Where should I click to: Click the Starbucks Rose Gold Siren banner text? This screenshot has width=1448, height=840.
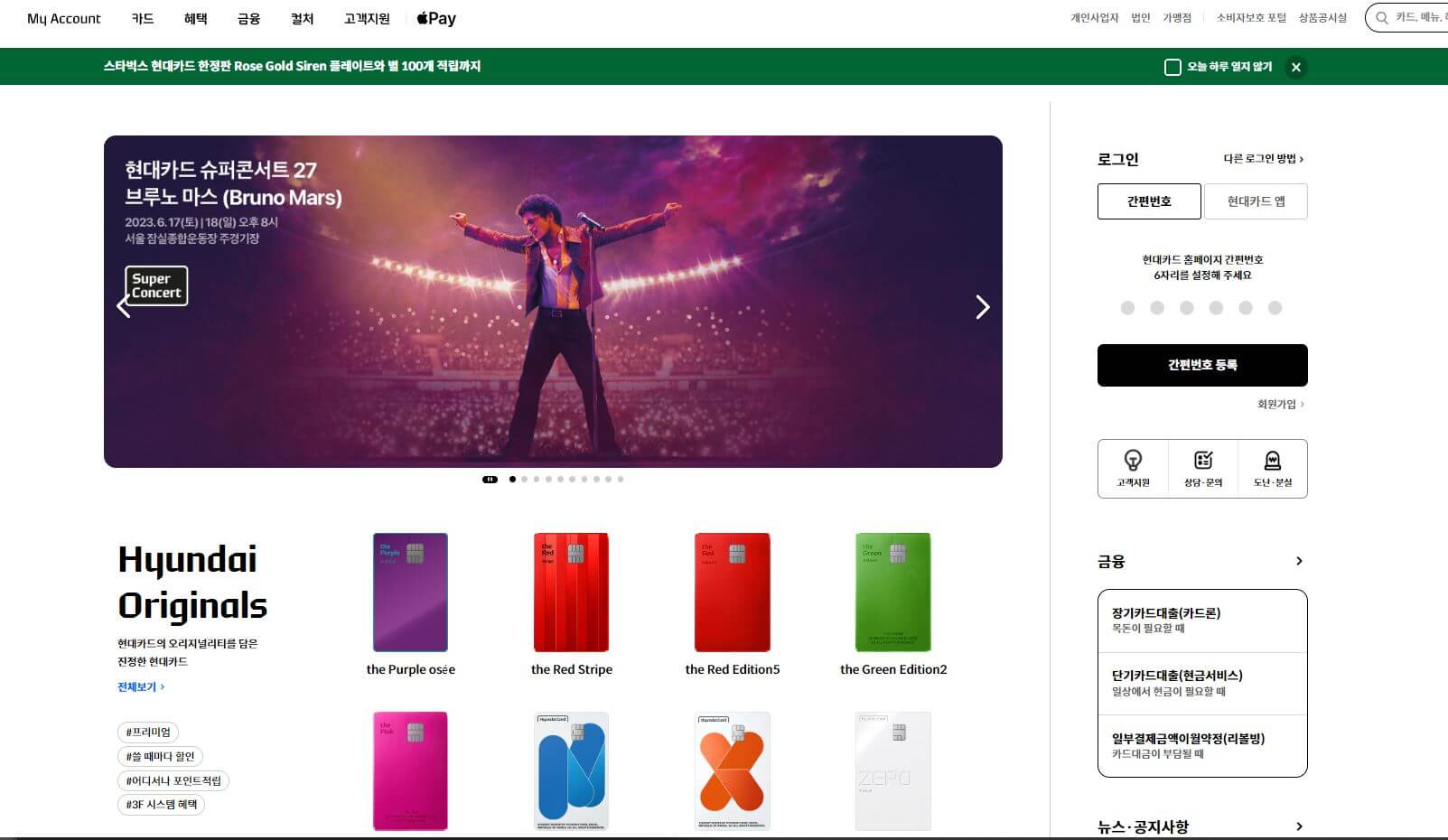[292, 66]
